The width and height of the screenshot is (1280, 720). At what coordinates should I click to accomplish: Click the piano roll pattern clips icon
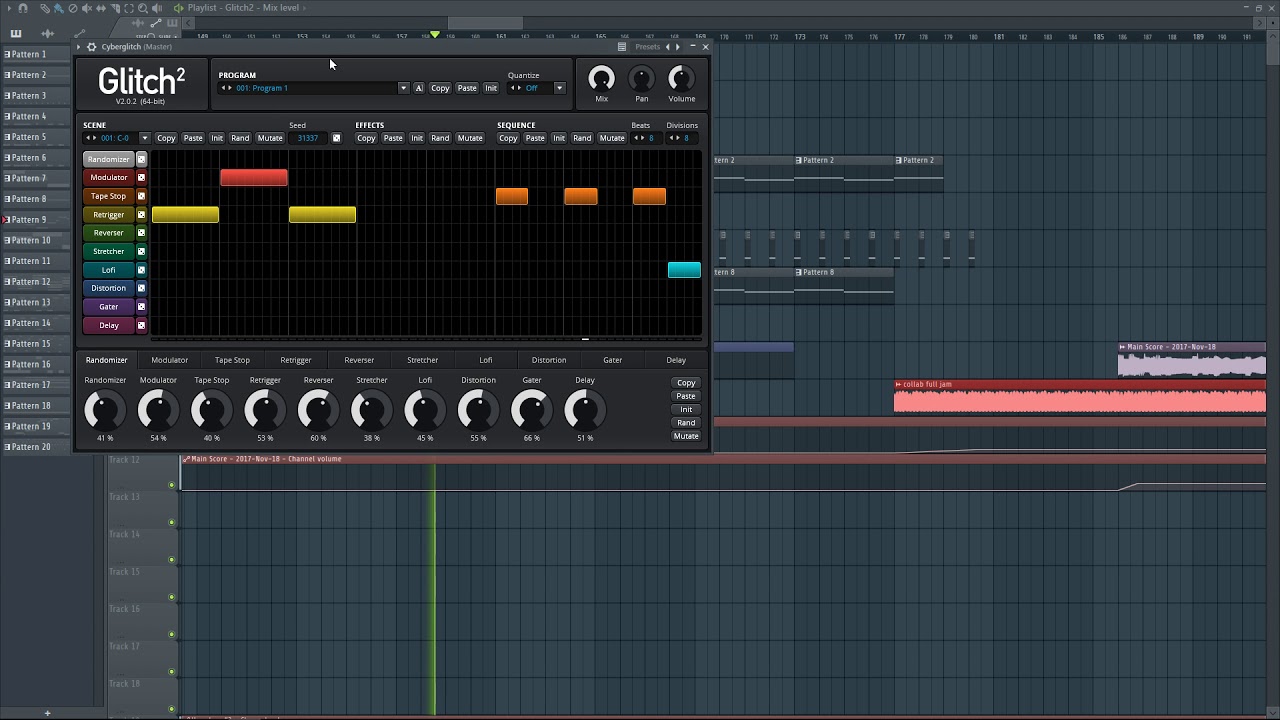click(16, 33)
